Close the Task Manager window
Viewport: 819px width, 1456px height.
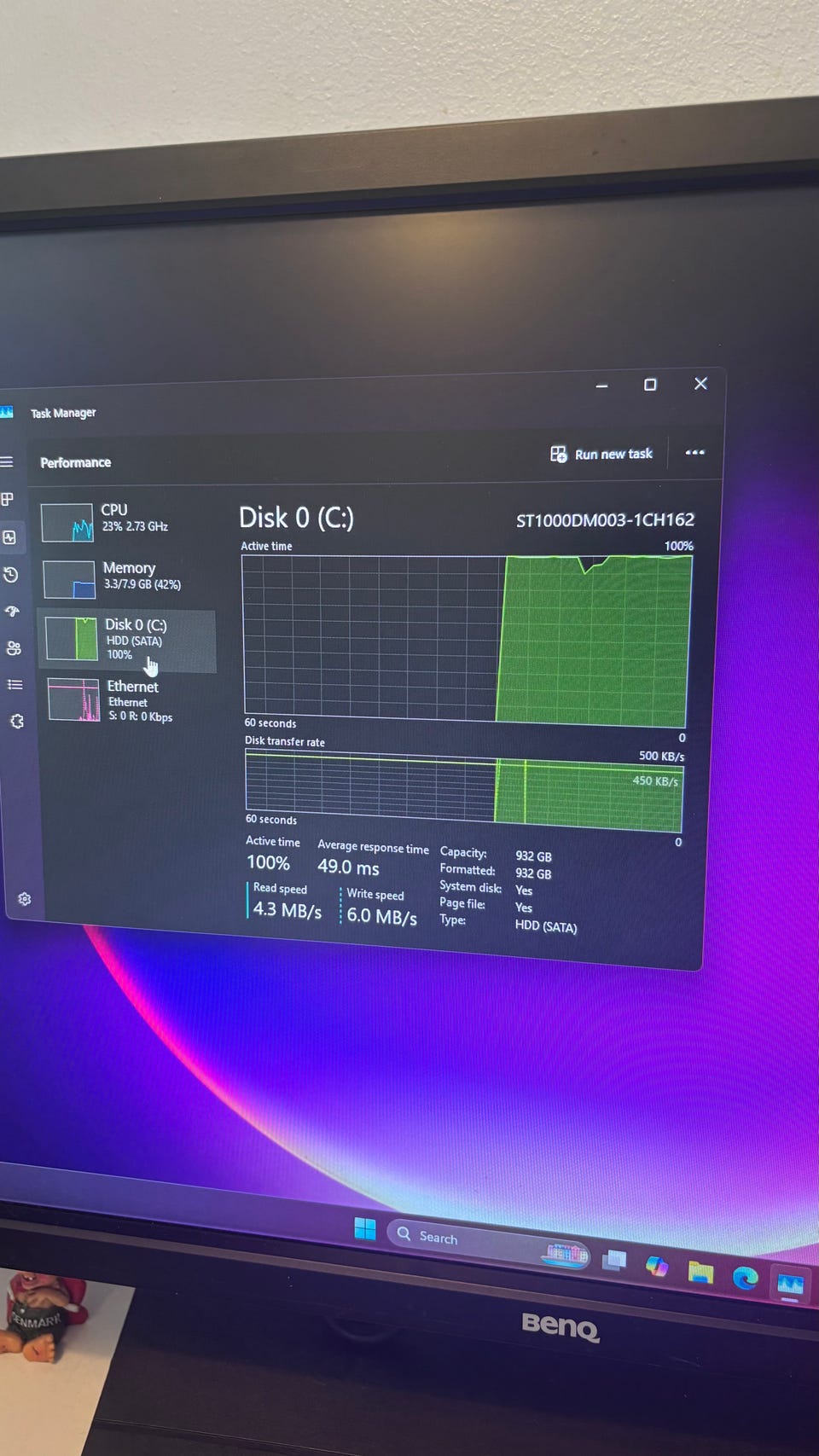coord(700,384)
